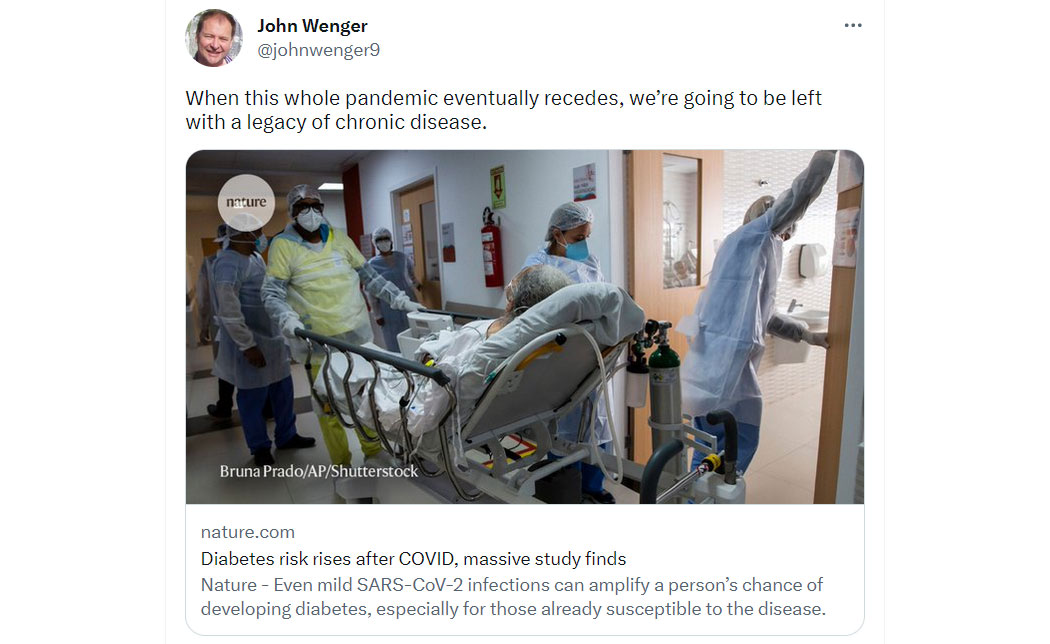Image resolution: width=1050 pixels, height=644 pixels.
Task: Open the article card's hospital photo thumbnail
Action: coord(525,327)
